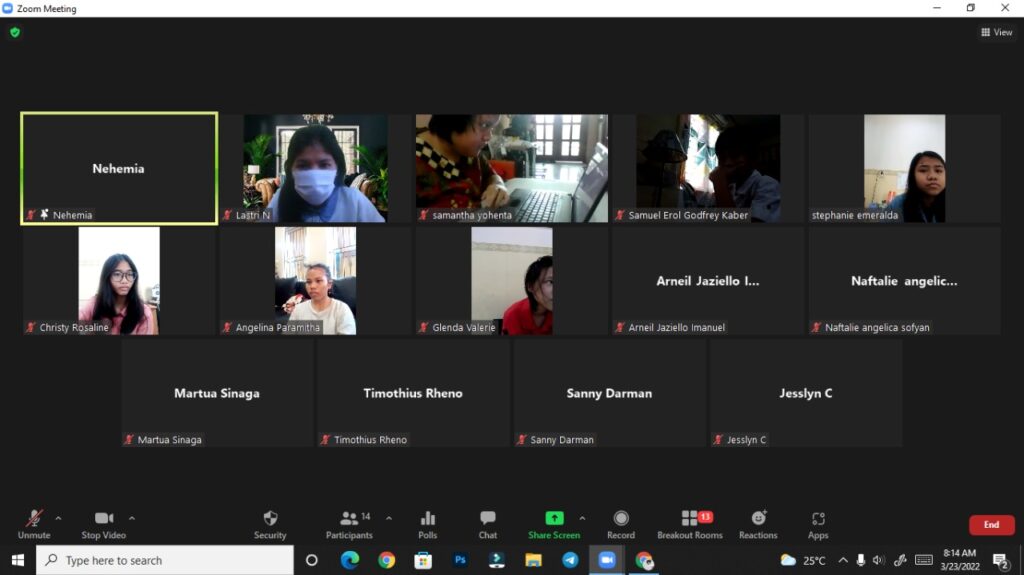Start recording with the Record icon
Viewport: 1024px width, 575px height.
click(x=621, y=519)
